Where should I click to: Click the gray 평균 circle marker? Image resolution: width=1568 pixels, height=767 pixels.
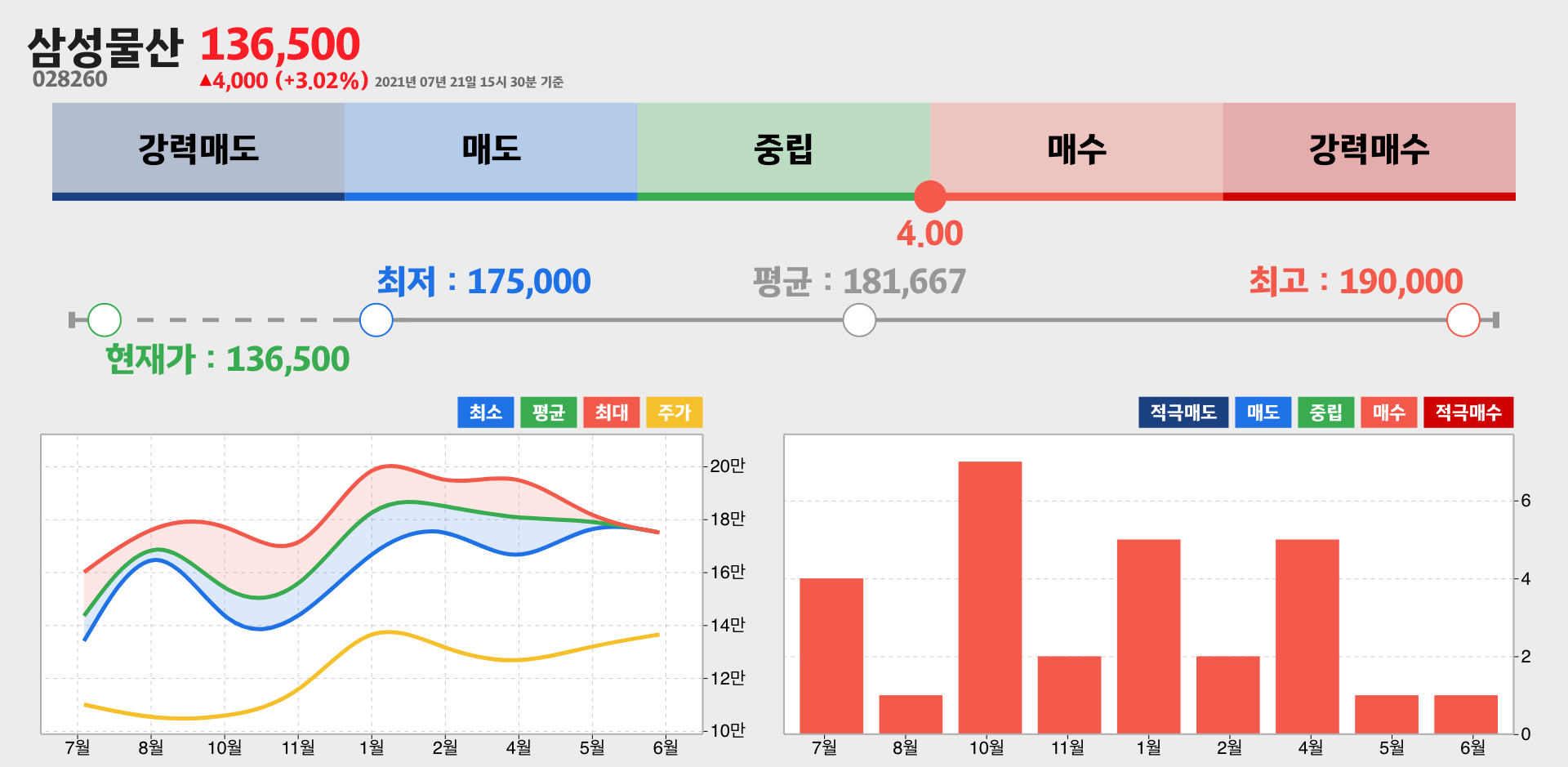(x=859, y=320)
